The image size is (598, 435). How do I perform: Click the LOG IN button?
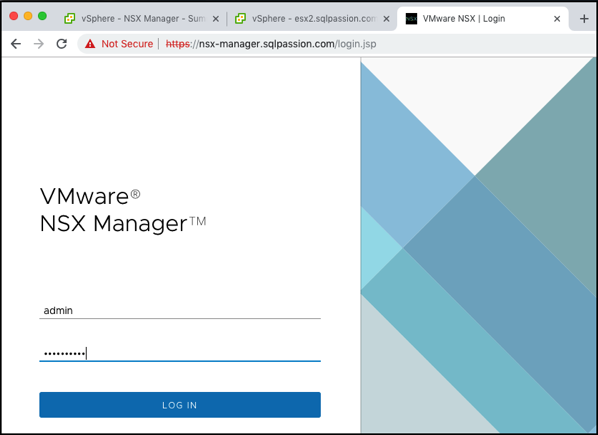click(x=180, y=405)
